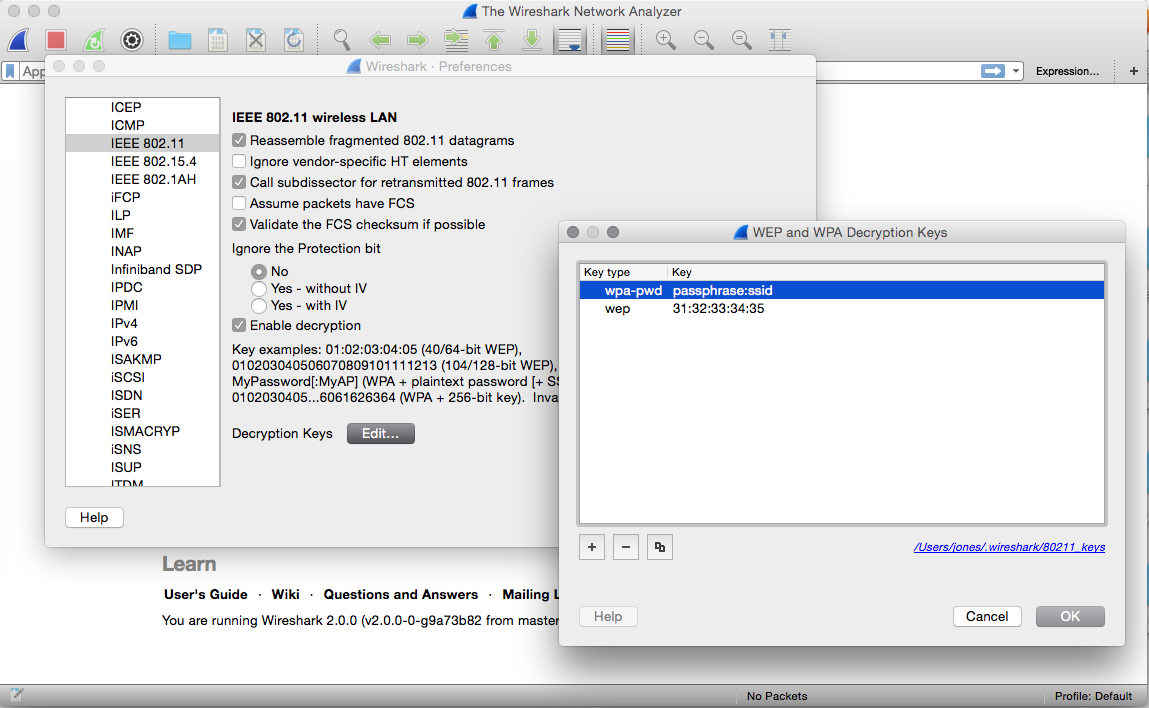Click the Edit... decryption keys button

pos(380,433)
